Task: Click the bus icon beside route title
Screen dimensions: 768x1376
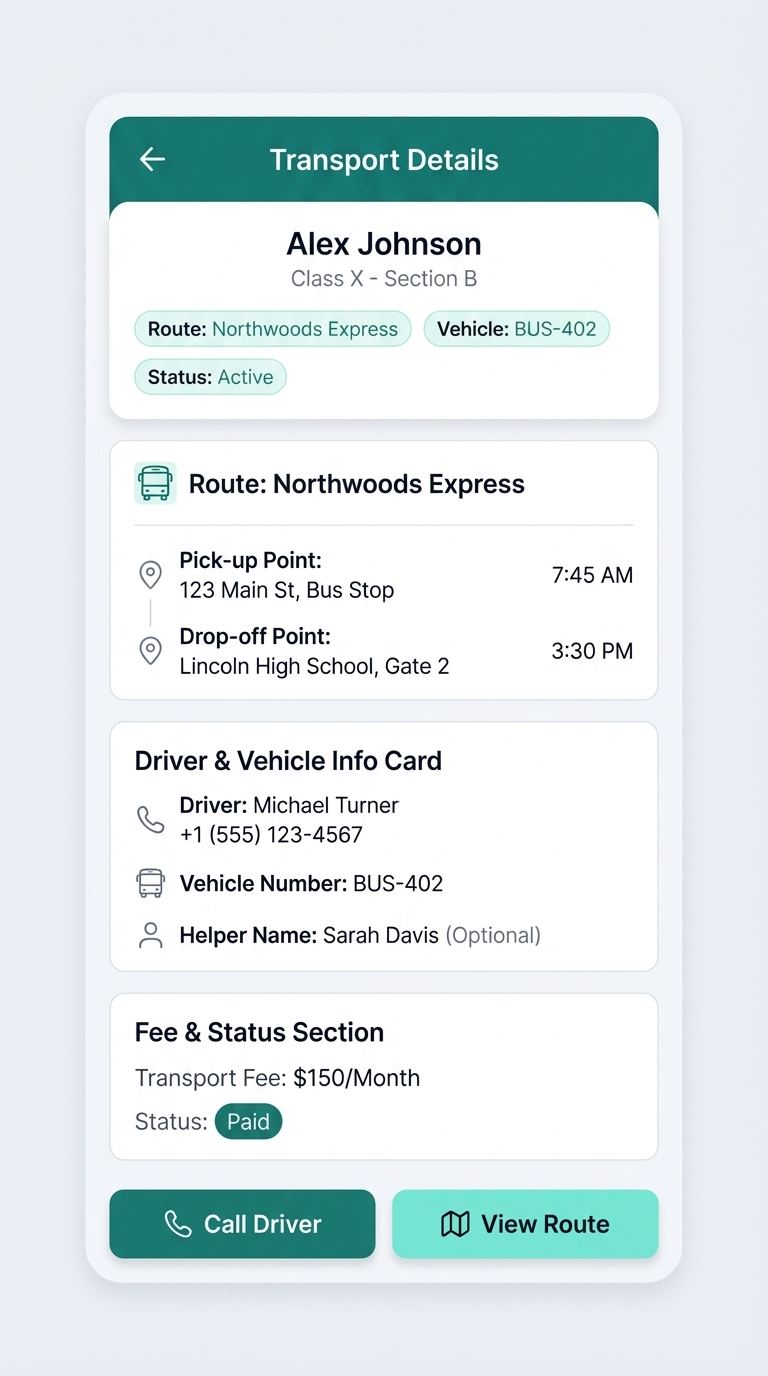Action: (x=155, y=483)
